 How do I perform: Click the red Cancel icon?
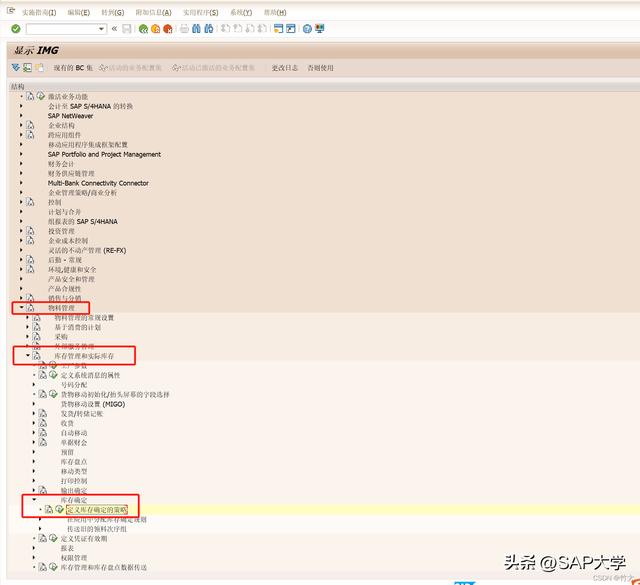pos(167,29)
